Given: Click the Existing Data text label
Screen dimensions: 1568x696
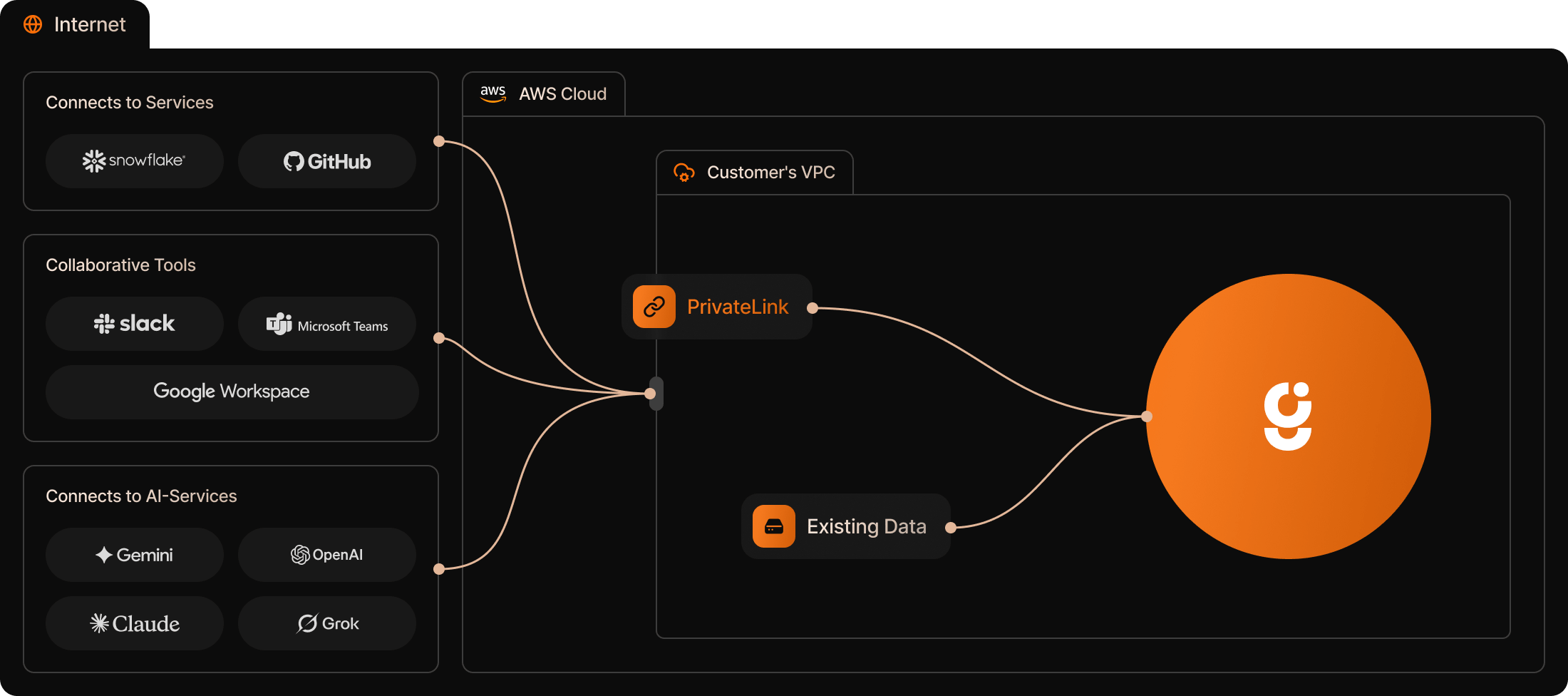Looking at the screenshot, I should coord(867,526).
